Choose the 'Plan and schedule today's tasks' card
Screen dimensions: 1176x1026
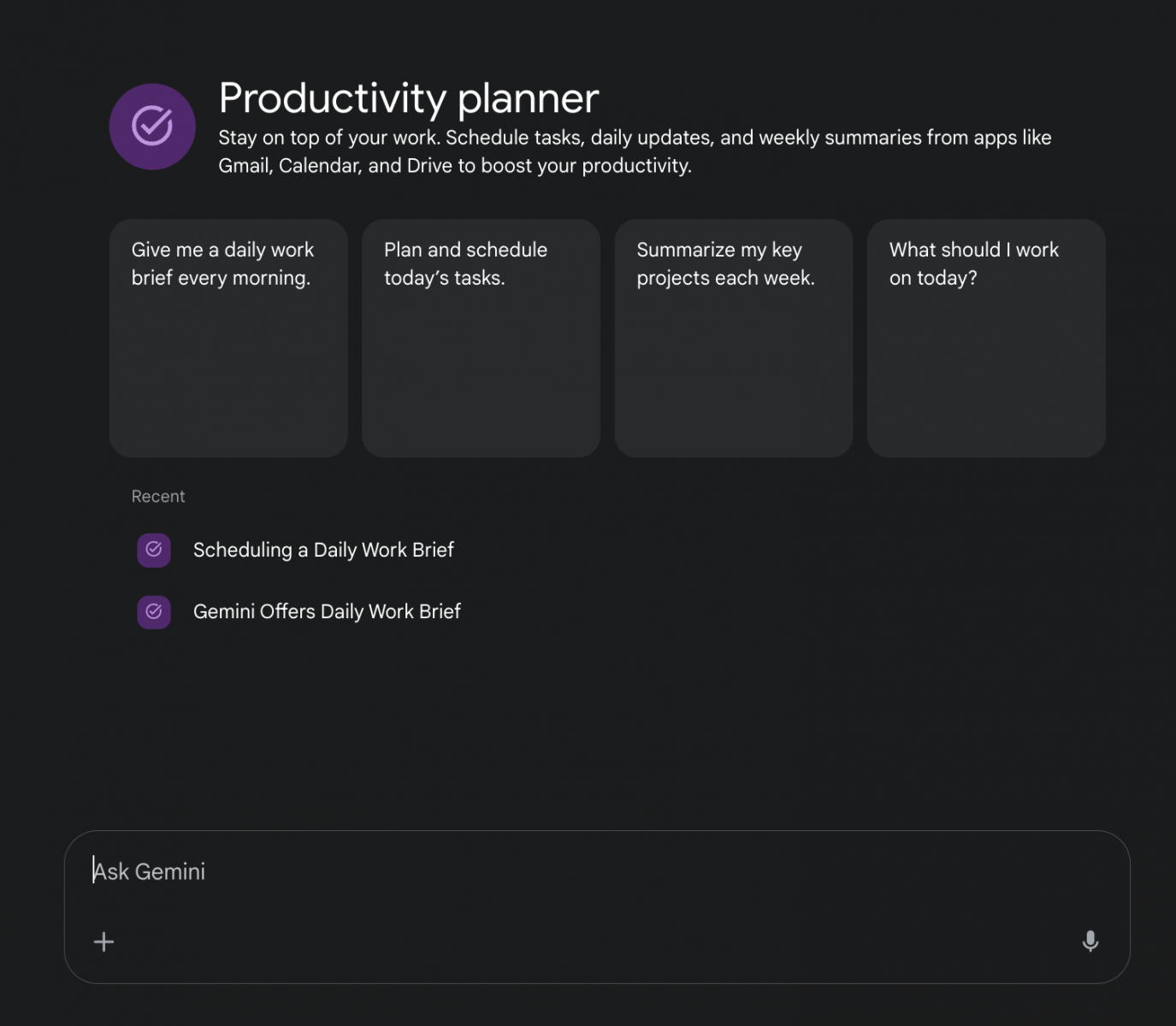[481, 338]
